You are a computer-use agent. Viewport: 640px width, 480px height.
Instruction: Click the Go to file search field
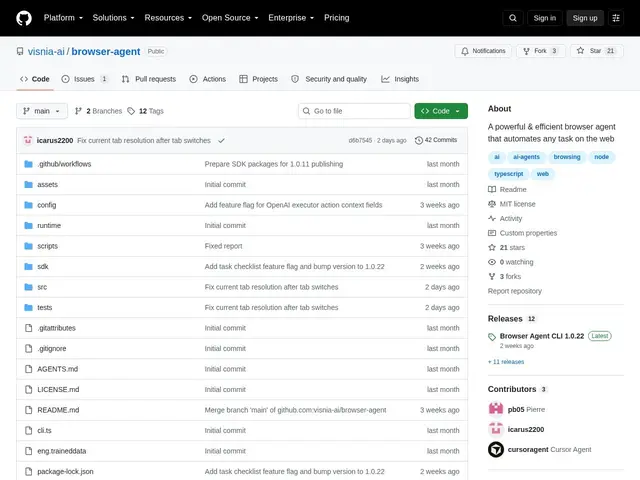tap(354, 111)
